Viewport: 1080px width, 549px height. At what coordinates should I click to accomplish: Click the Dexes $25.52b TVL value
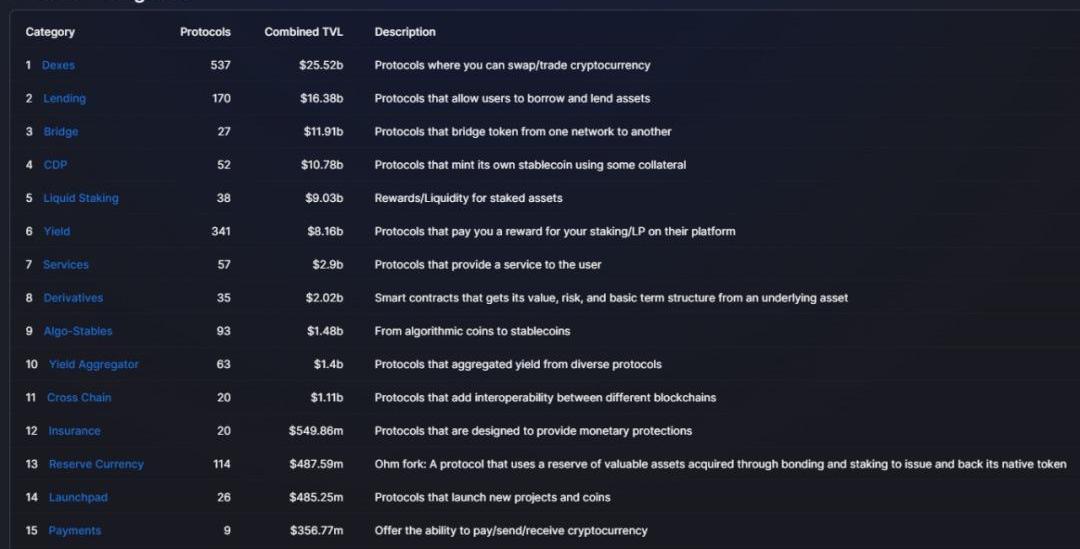[x=321, y=65]
